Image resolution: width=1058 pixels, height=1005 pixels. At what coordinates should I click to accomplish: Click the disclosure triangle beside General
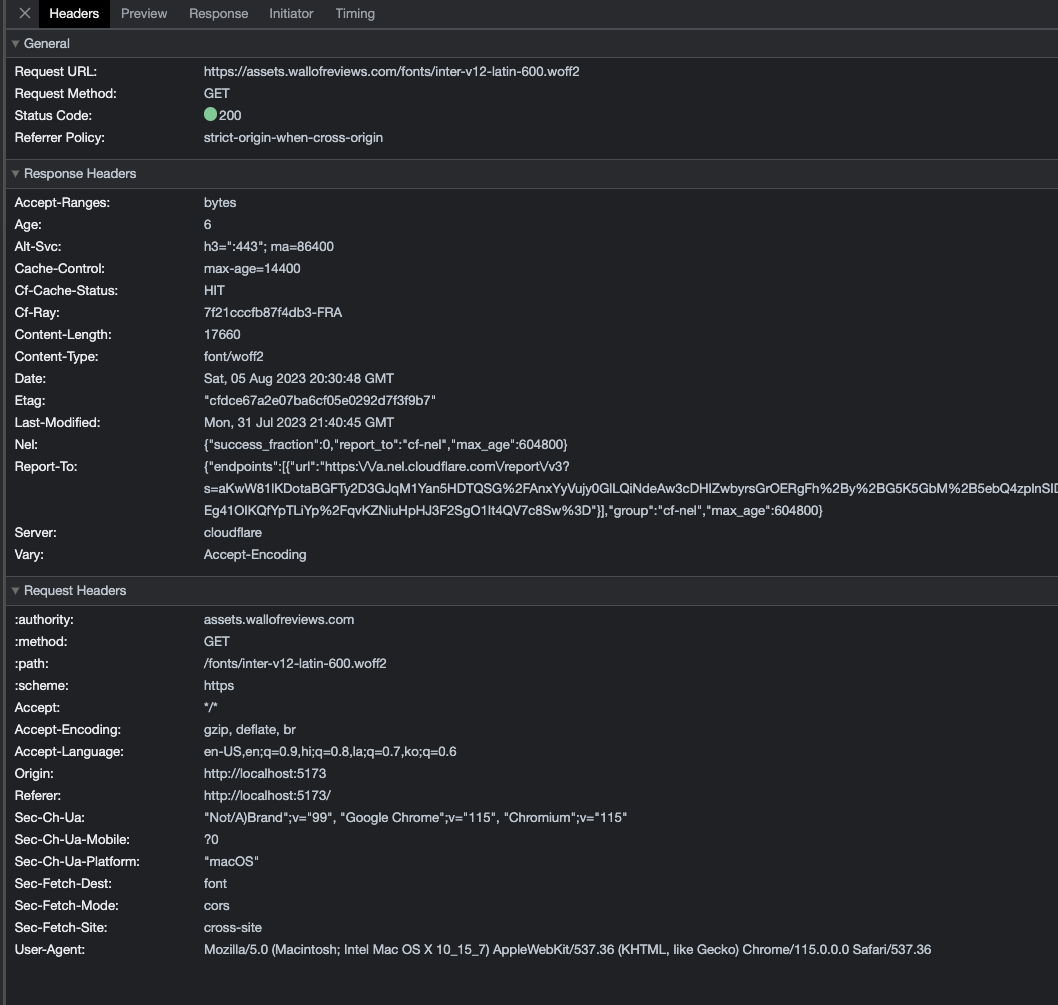pyautogui.click(x=15, y=43)
